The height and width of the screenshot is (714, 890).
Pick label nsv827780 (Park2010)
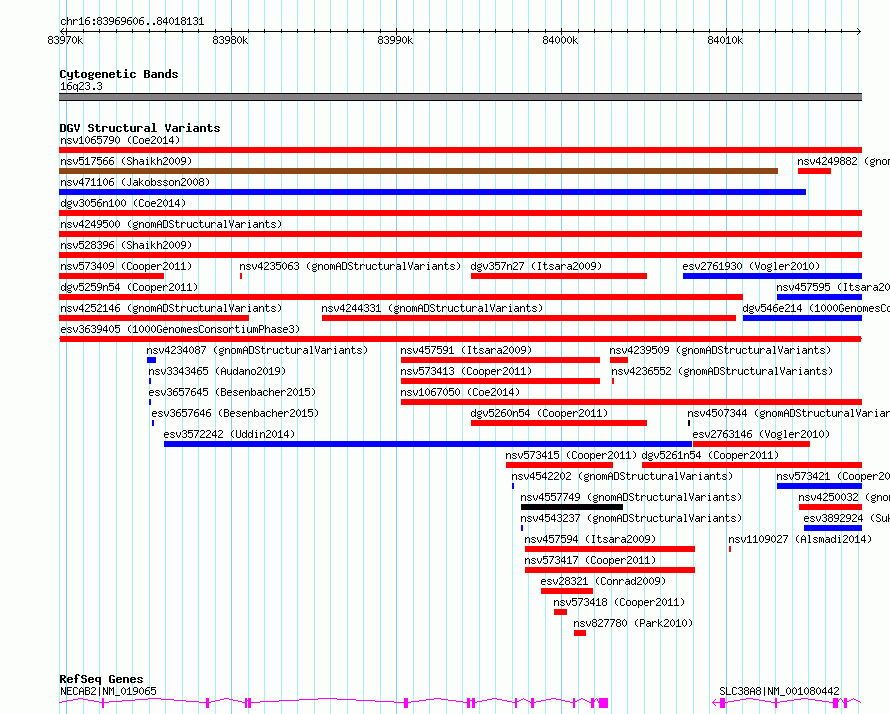click(x=633, y=623)
